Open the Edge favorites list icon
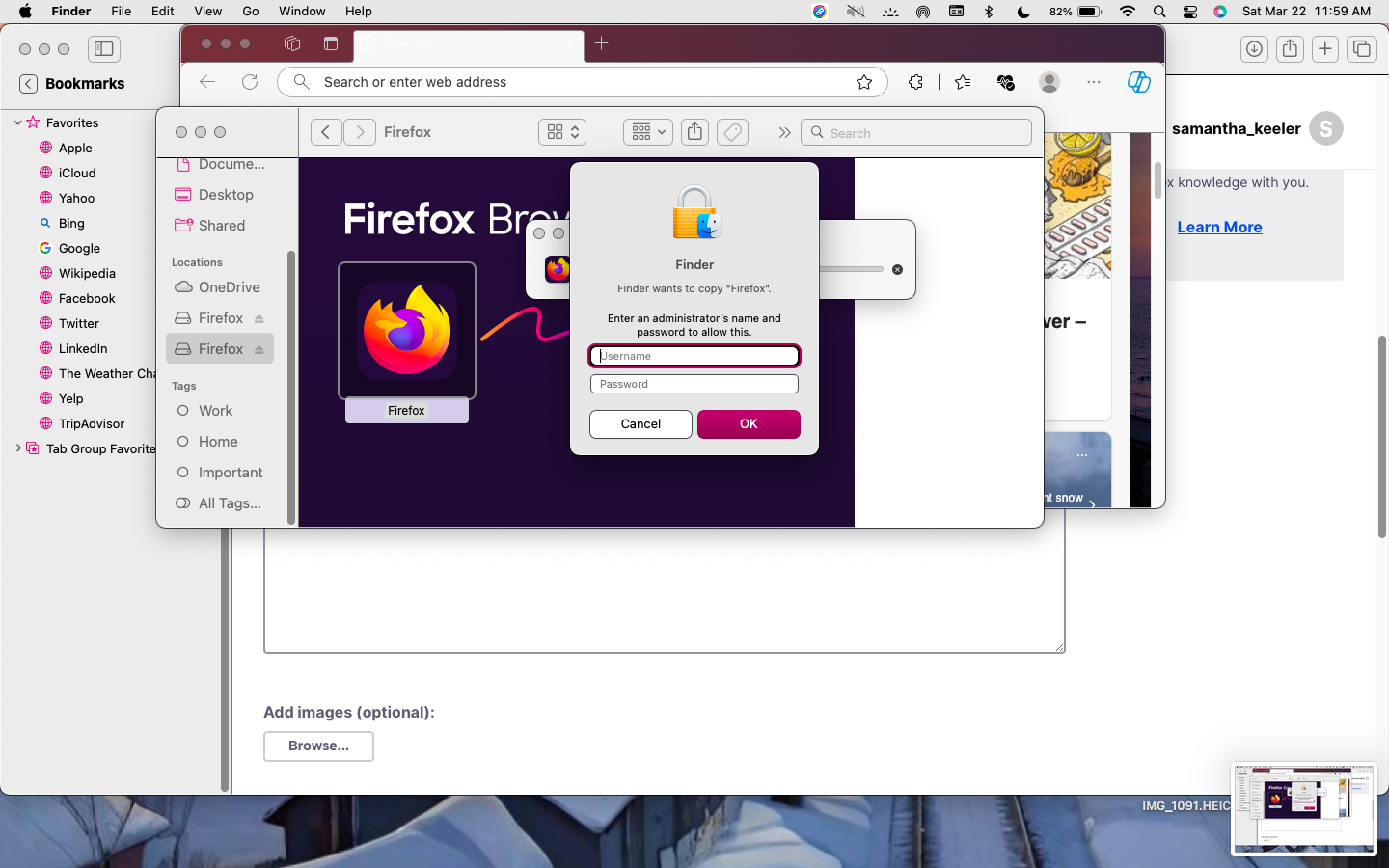The height and width of the screenshot is (868, 1389). coord(963,82)
